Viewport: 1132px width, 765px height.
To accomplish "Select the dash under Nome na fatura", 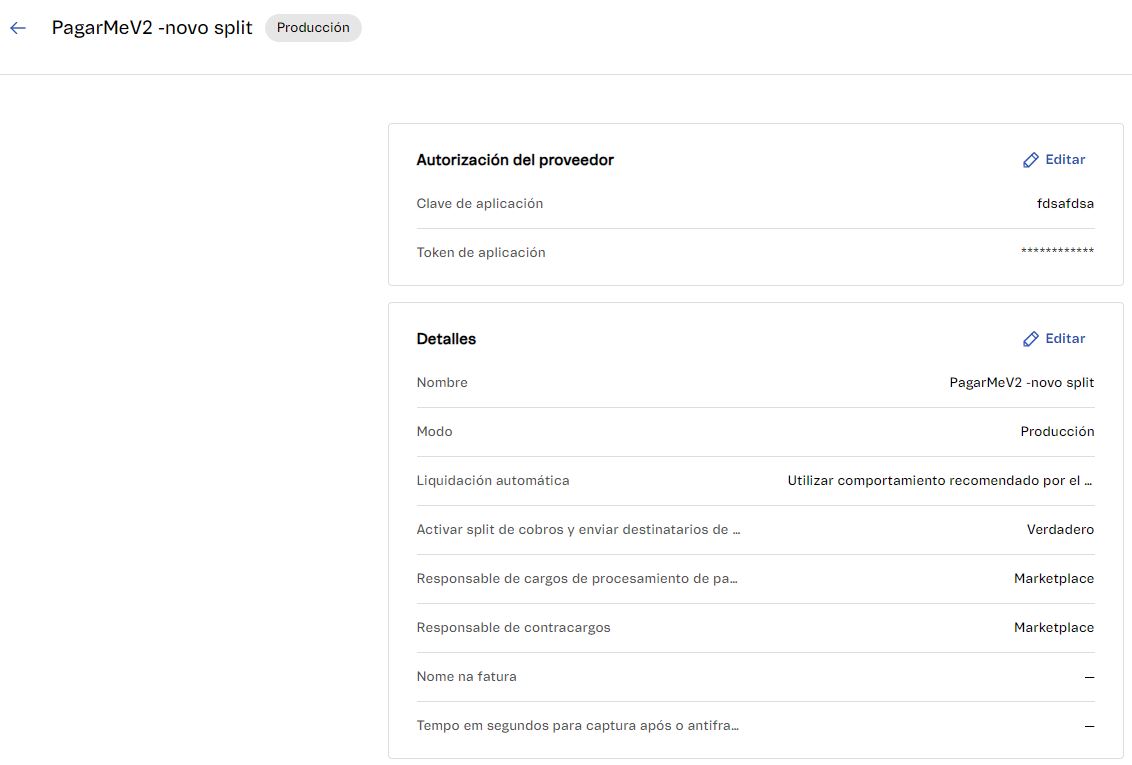I will pos(1089,676).
